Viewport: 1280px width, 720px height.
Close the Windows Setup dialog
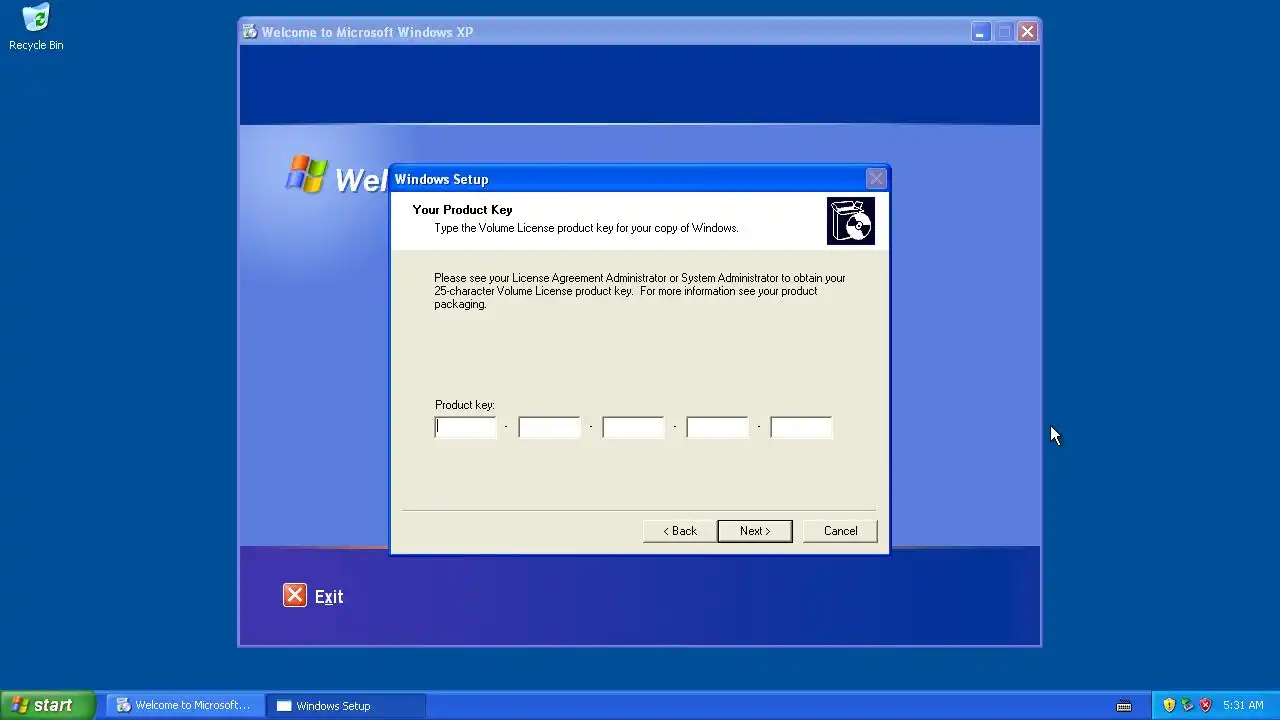[x=876, y=179]
